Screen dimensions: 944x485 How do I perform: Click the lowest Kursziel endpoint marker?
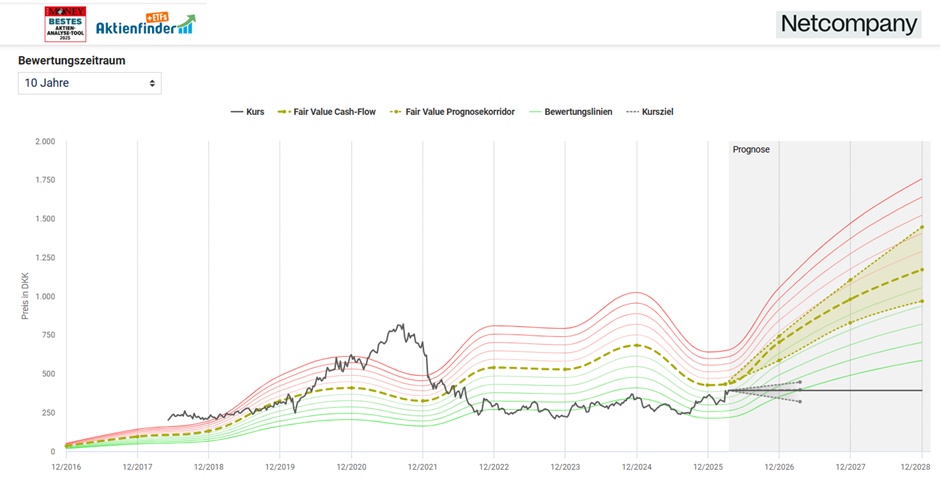click(x=799, y=401)
